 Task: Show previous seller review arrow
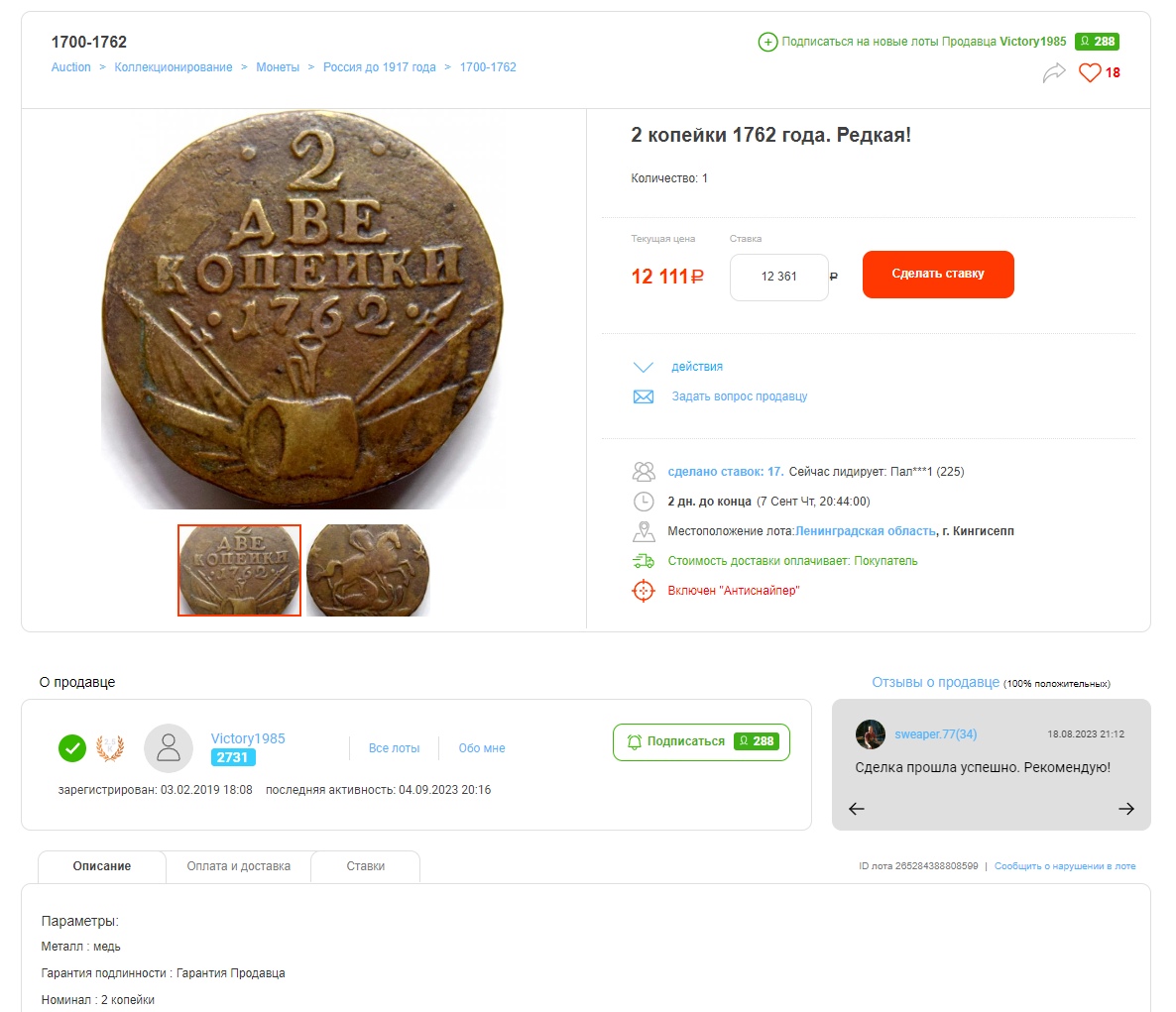pos(857,809)
